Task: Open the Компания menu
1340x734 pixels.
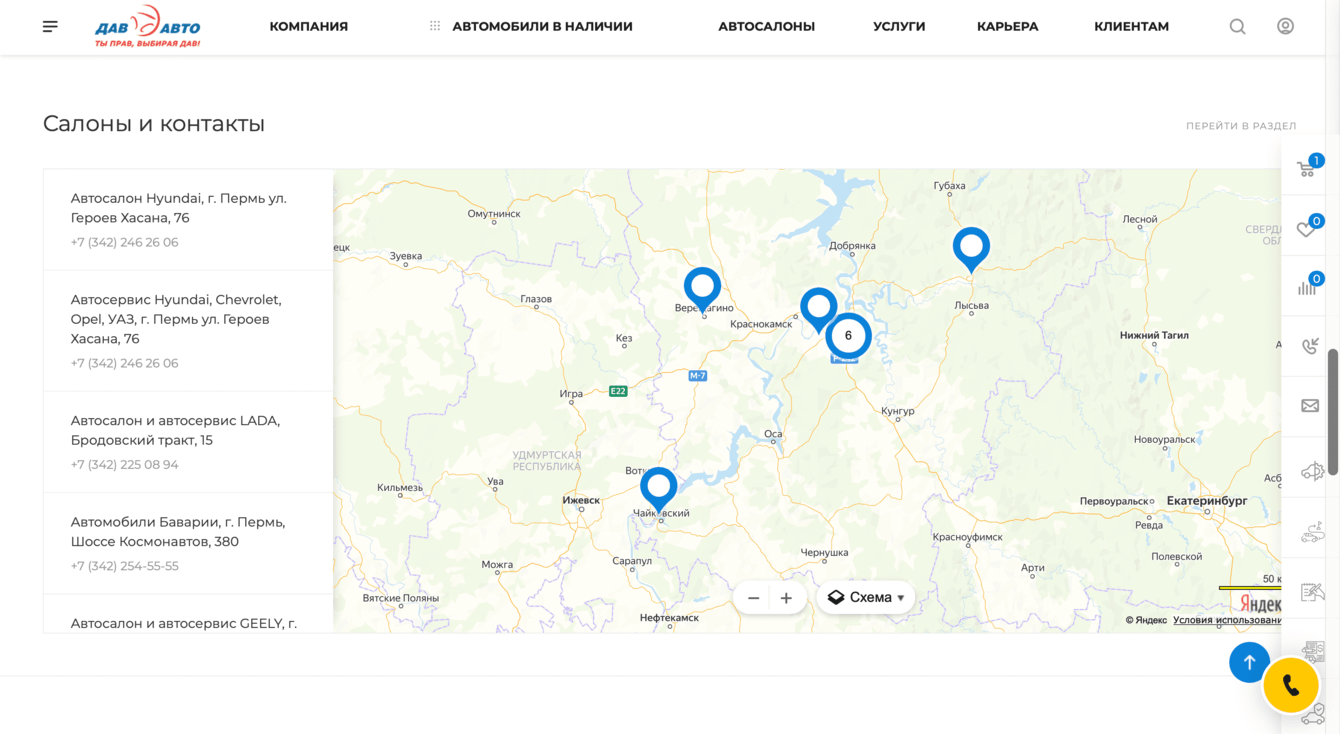Action: (309, 27)
